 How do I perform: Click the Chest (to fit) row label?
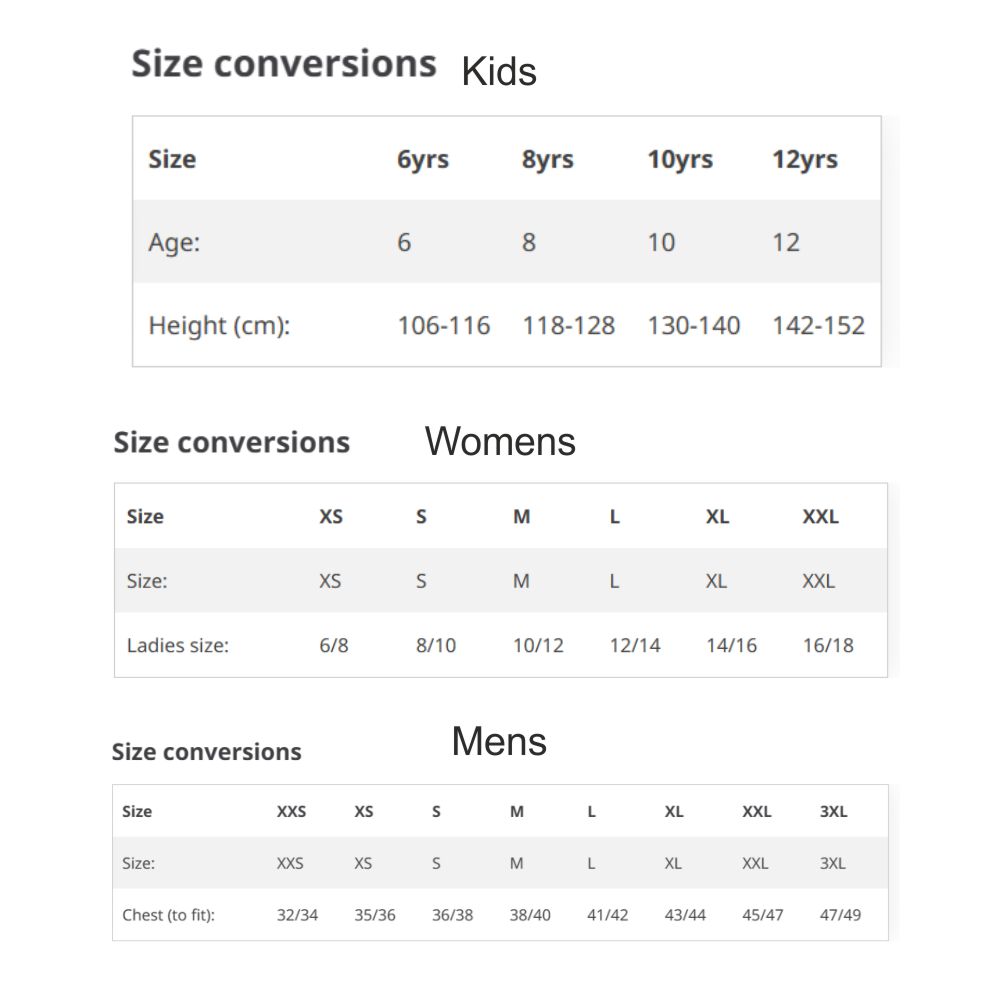coord(168,914)
